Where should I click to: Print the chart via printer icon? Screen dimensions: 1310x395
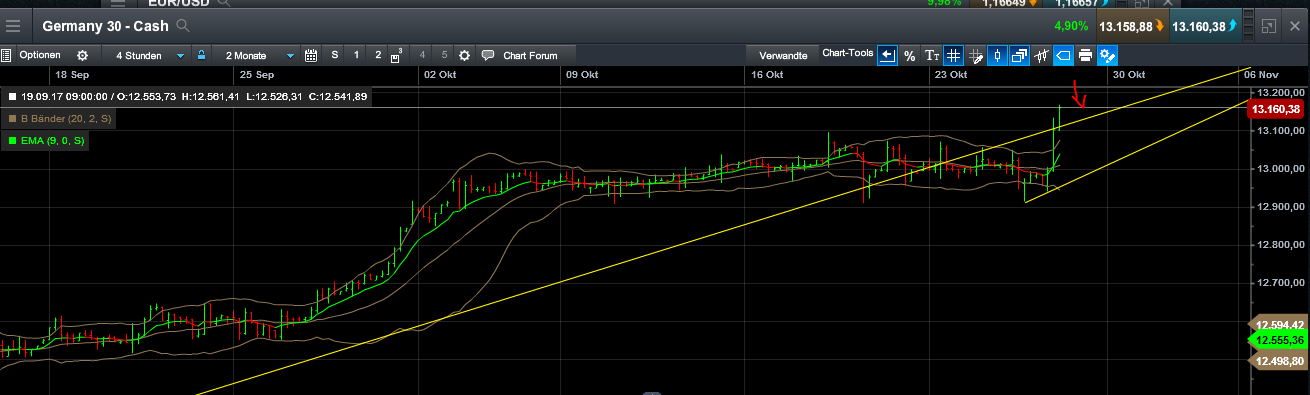coord(1085,55)
